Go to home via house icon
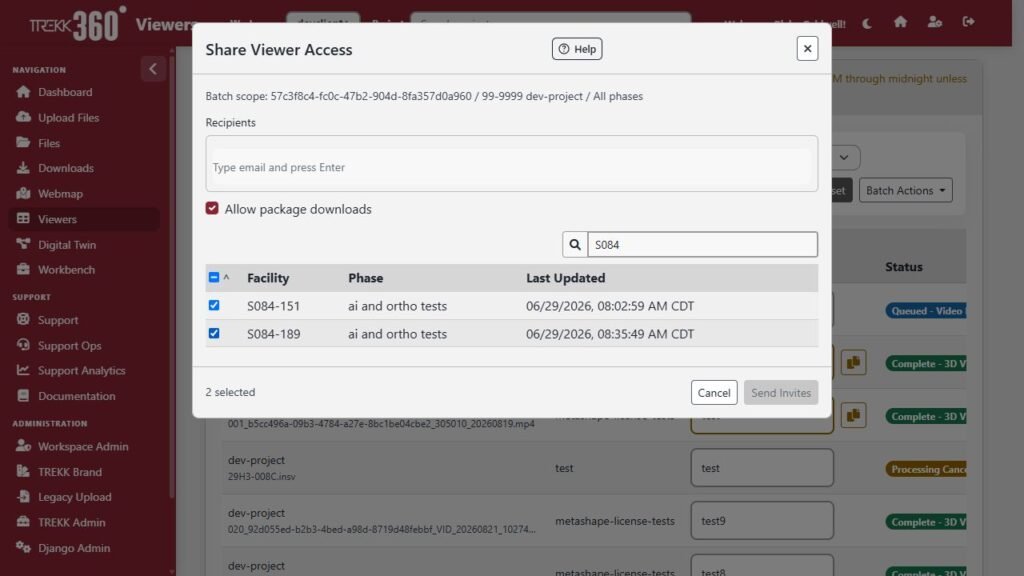 pyautogui.click(x=901, y=22)
